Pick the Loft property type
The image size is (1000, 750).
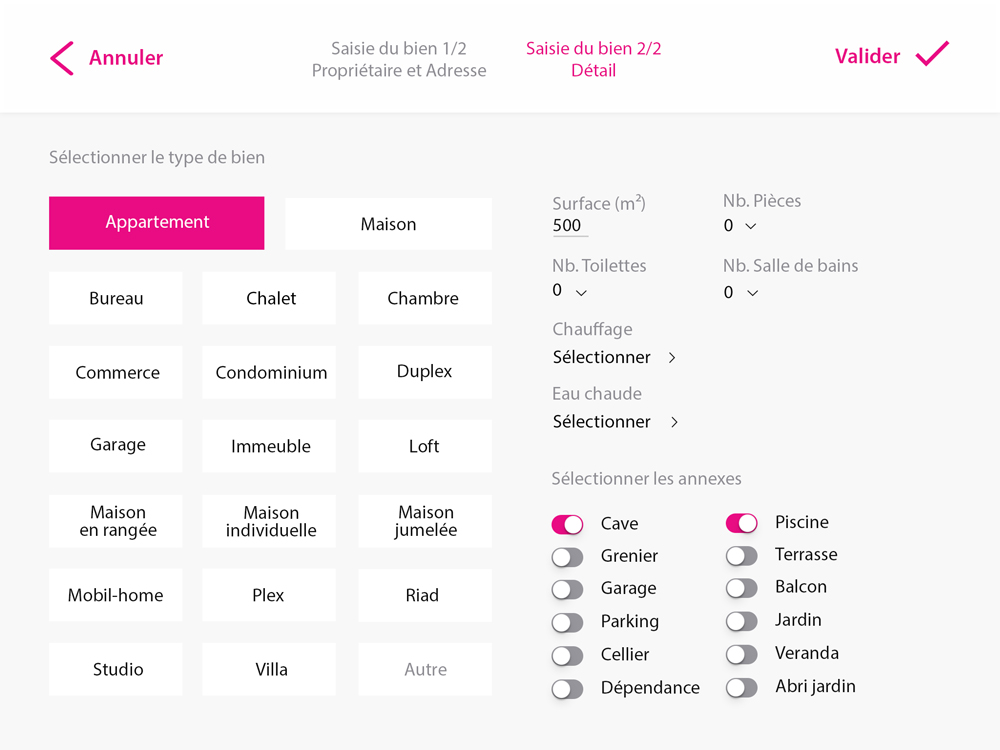click(425, 446)
